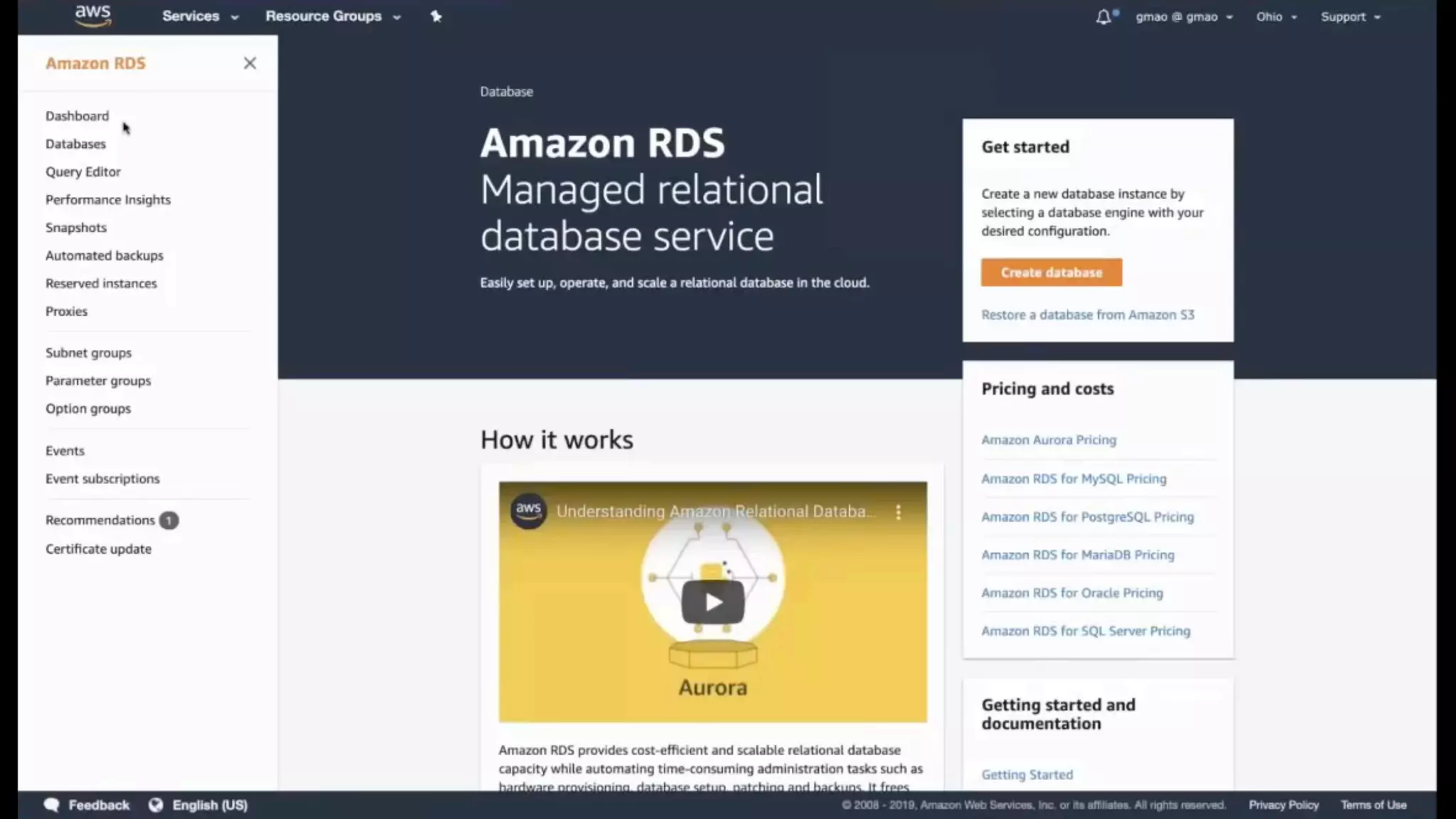
Task: Expand the Services dropdown menu
Action: [200, 16]
